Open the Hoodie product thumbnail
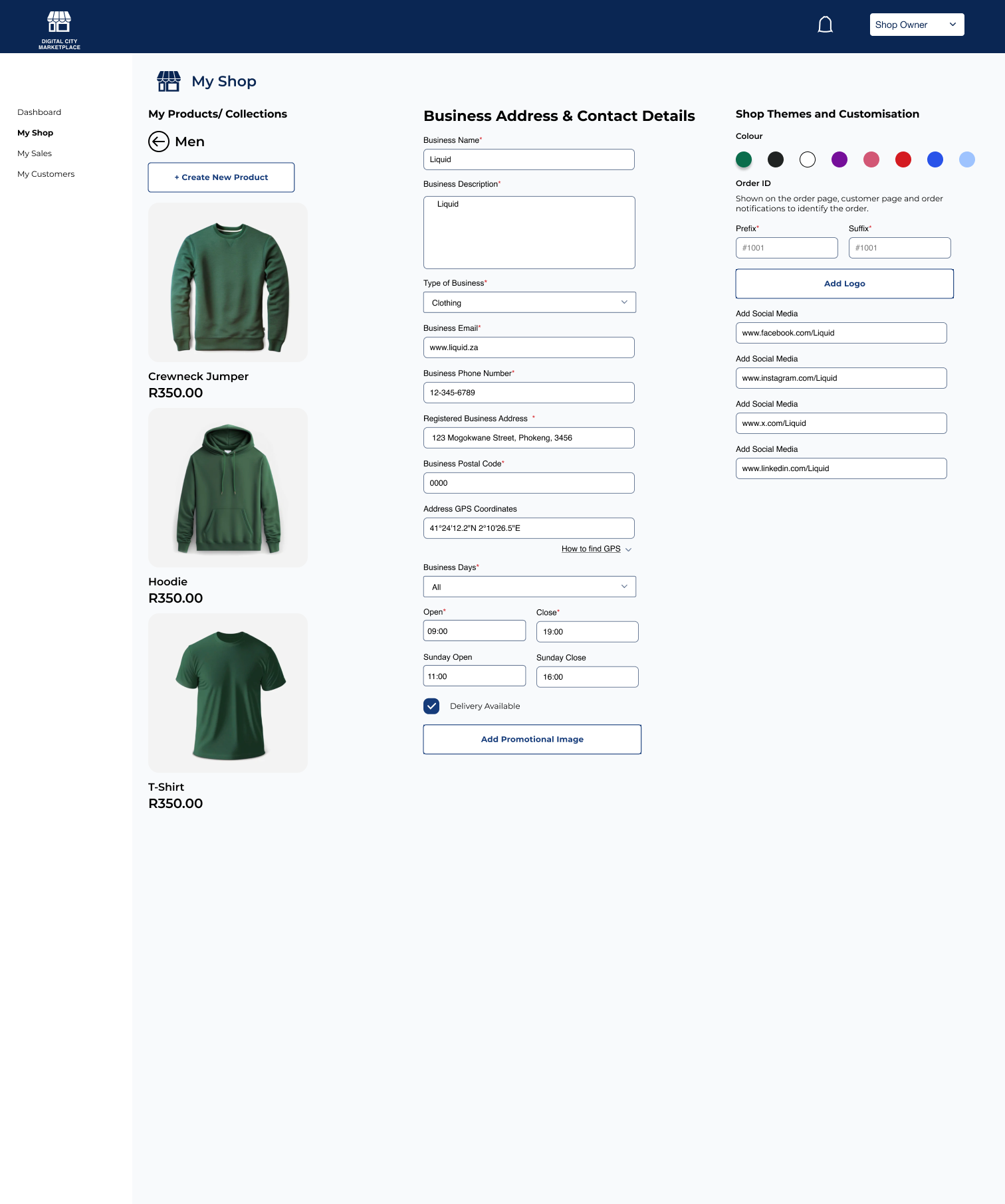The width and height of the screenshot is (1005, 1204). (x=228, y=488)
